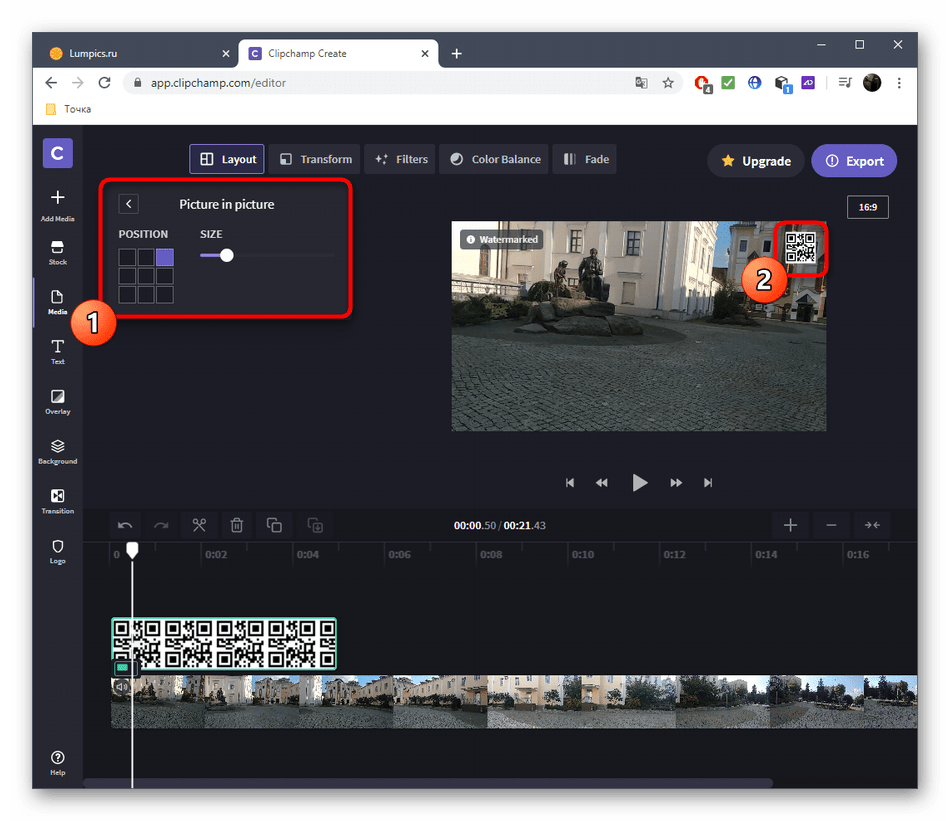This screenshot has width=950, height=821.
Task: Bookmark this page with the star icon
Action: pos(668,83)
